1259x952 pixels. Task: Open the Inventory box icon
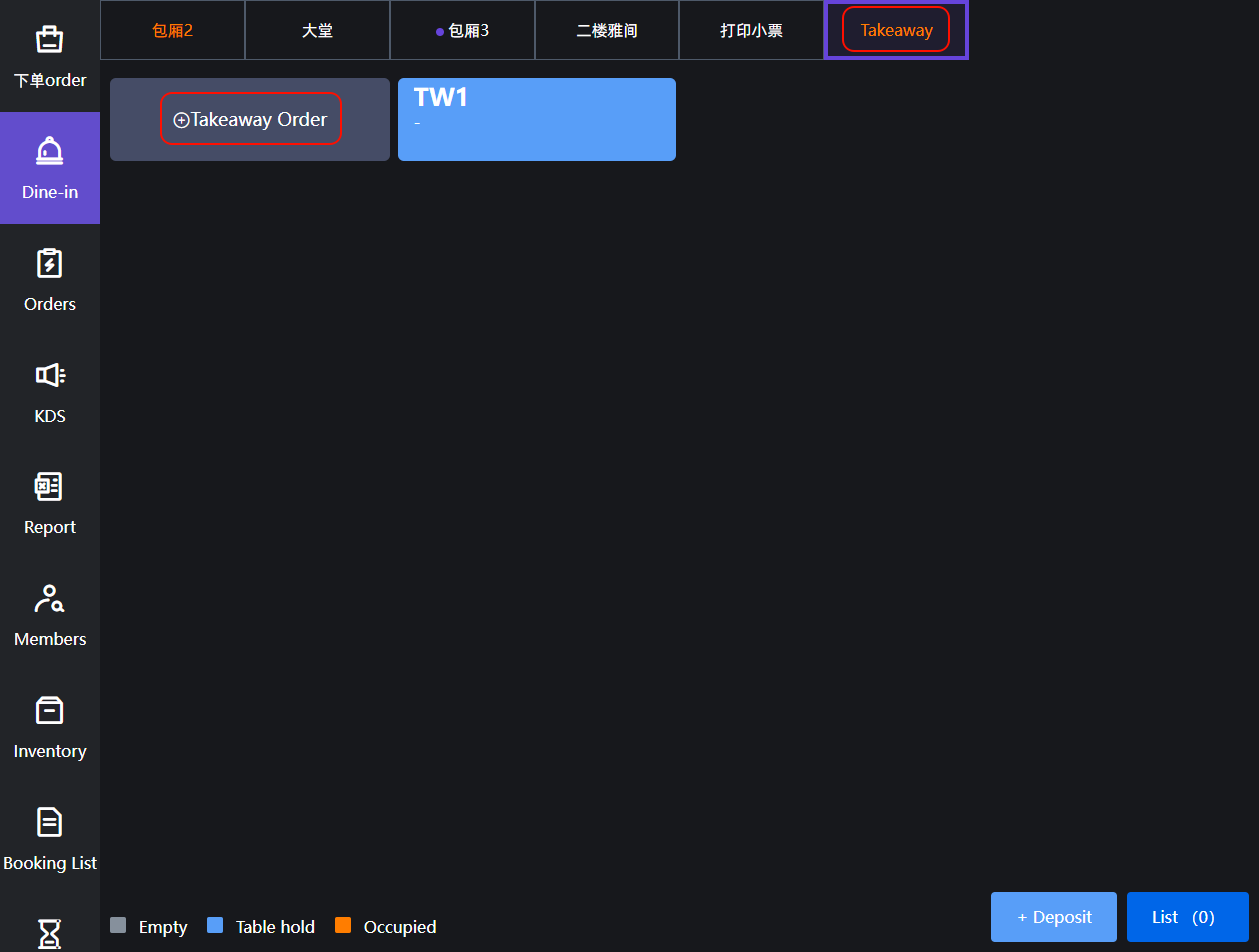[49, 710]
